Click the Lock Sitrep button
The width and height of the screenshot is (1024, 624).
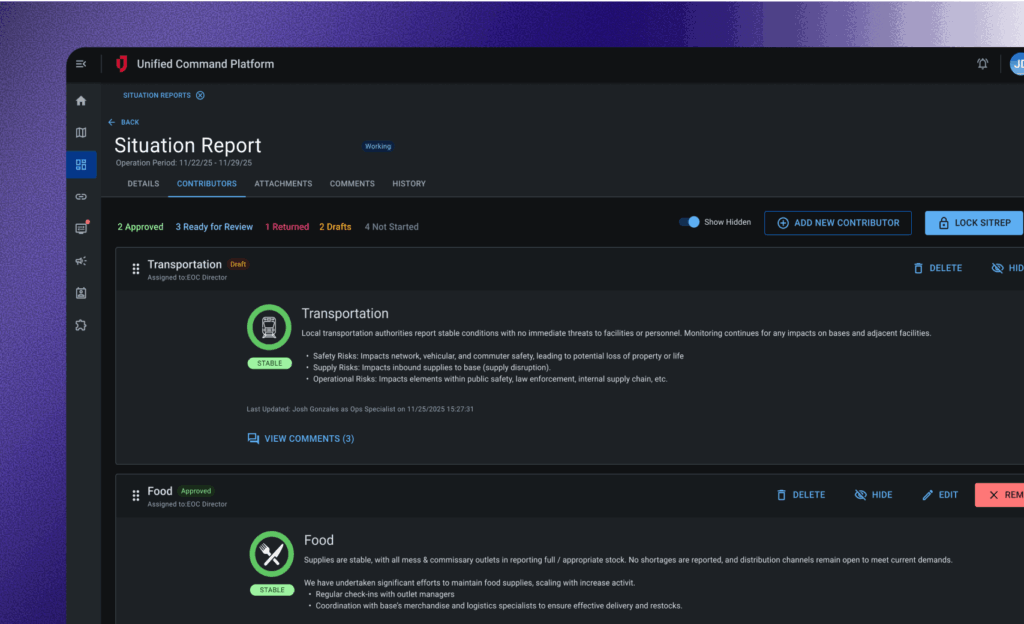(x=973, y=223)
